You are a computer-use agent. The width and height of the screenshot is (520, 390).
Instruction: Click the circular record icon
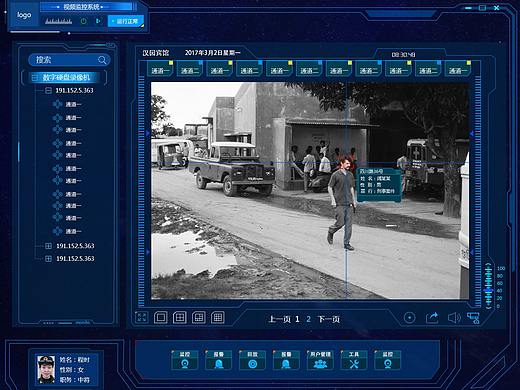tap(409, 318)
